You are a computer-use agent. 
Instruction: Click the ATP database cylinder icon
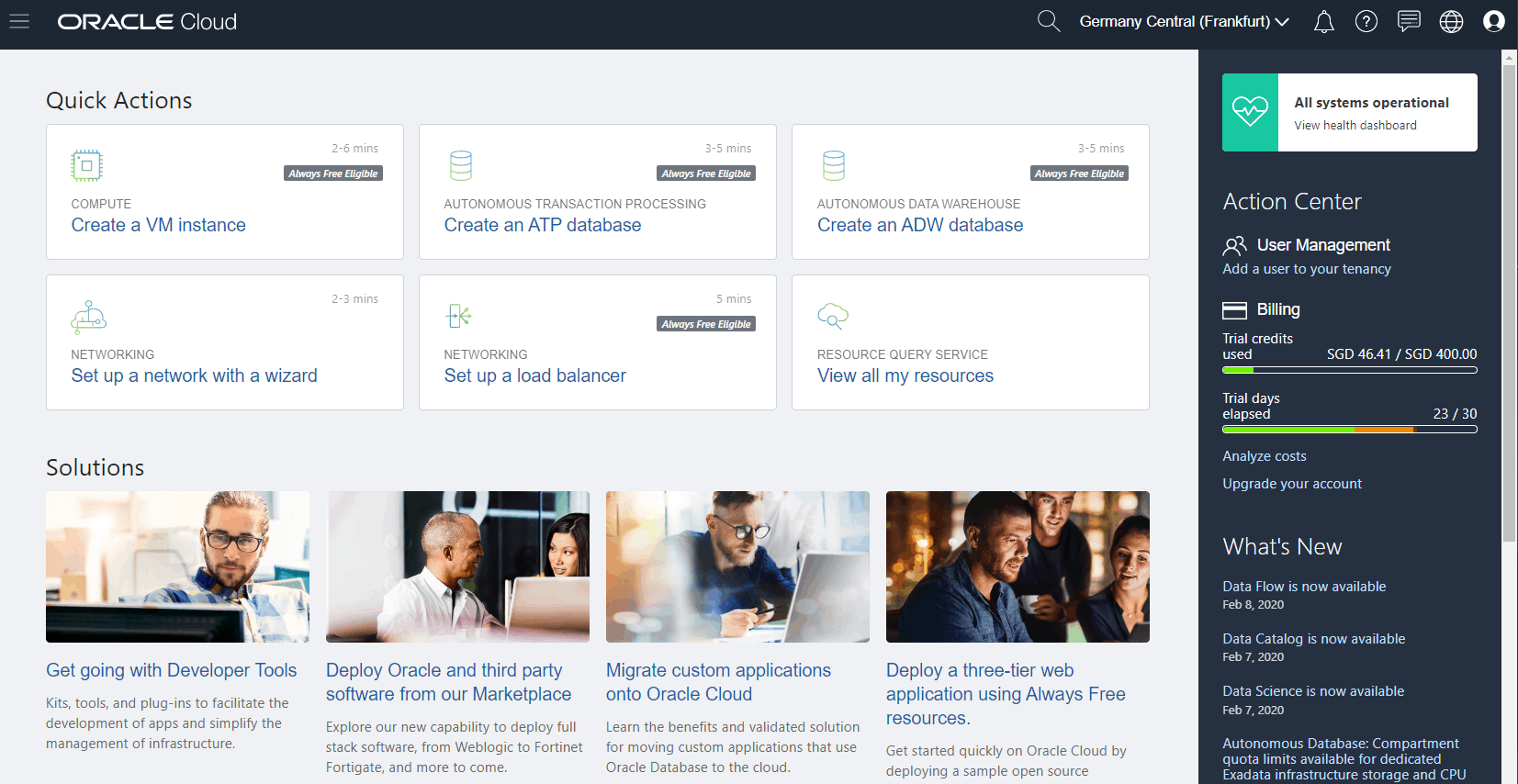coord(461,165)
